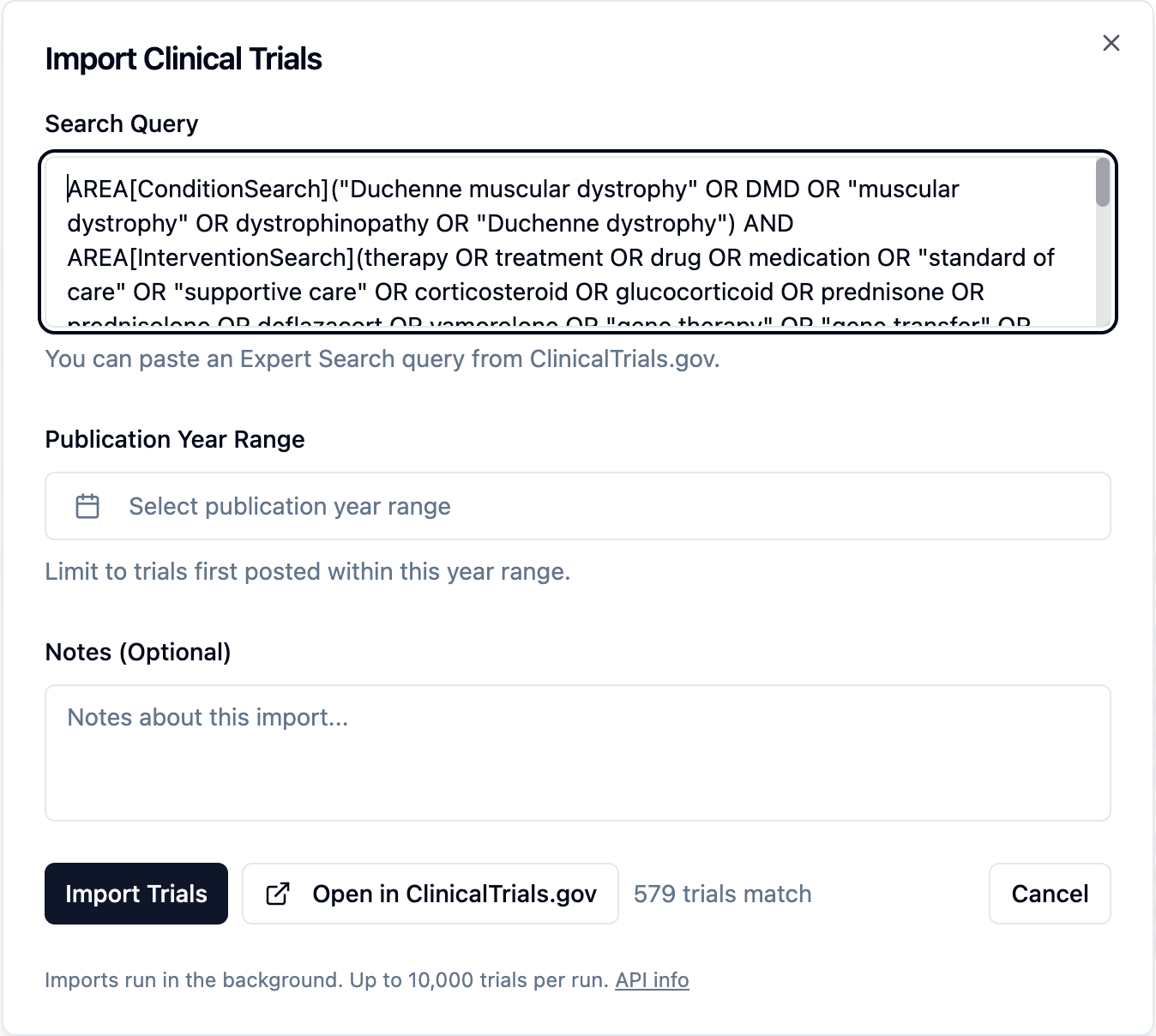Click the Notes (Optional) label
The image size is (1156, 1036).
coord(138,652)
